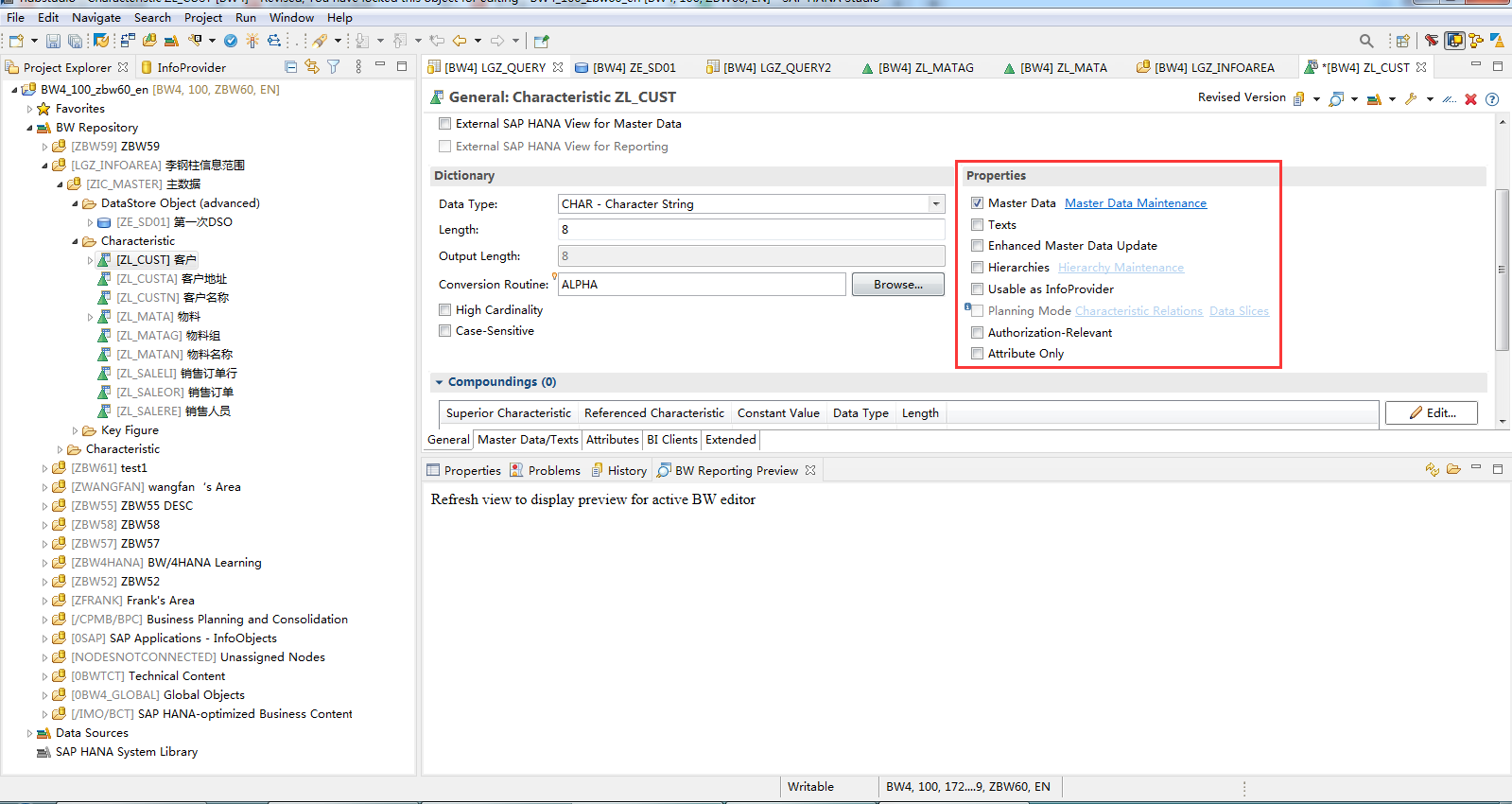Viewport: 1512px width, 804px height.
Task: Click refresh icon in BW Reporting Preview toolbar
Action: [1432, 469]
